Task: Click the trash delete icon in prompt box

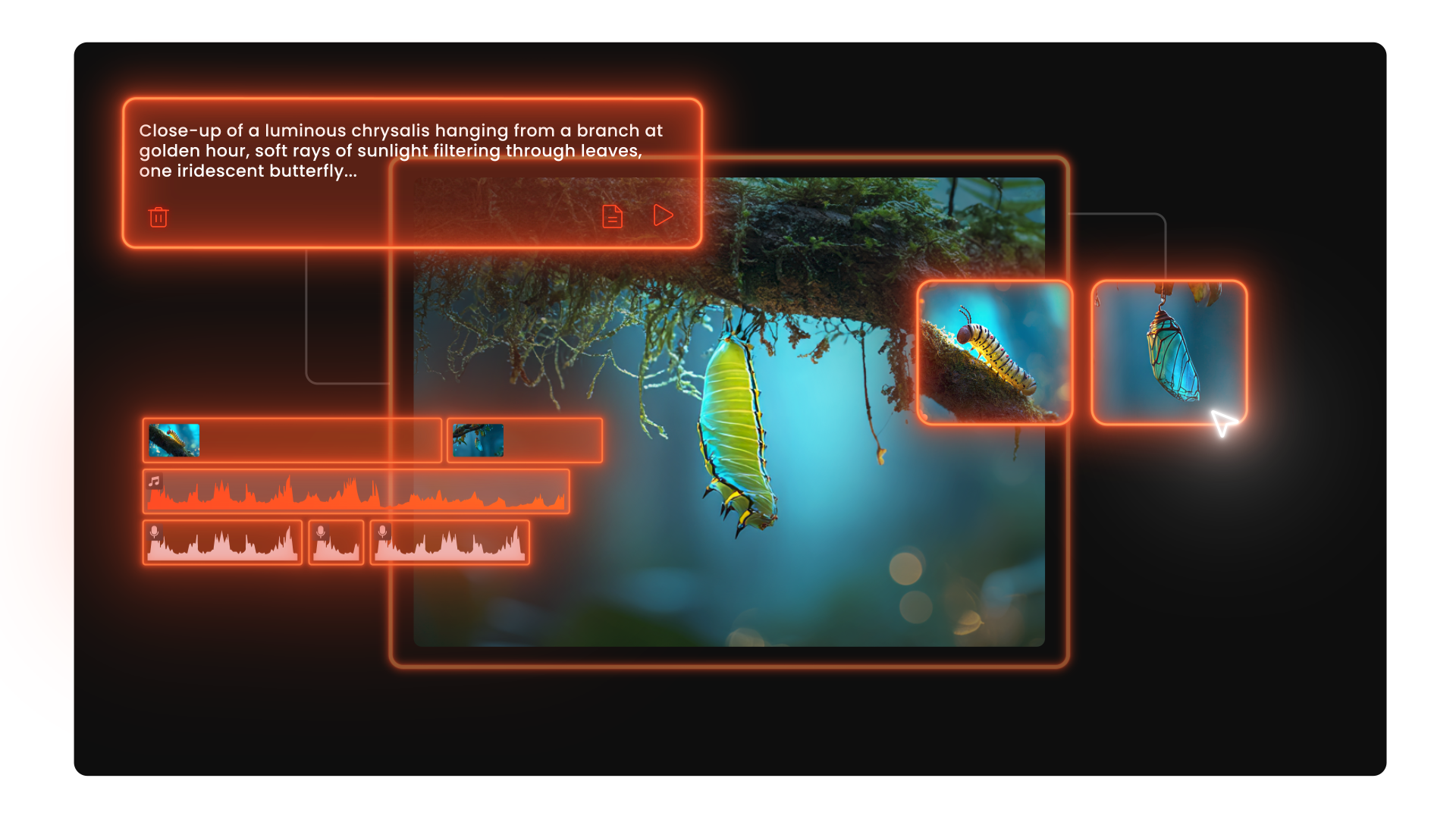Action: [x=158, y=217]
